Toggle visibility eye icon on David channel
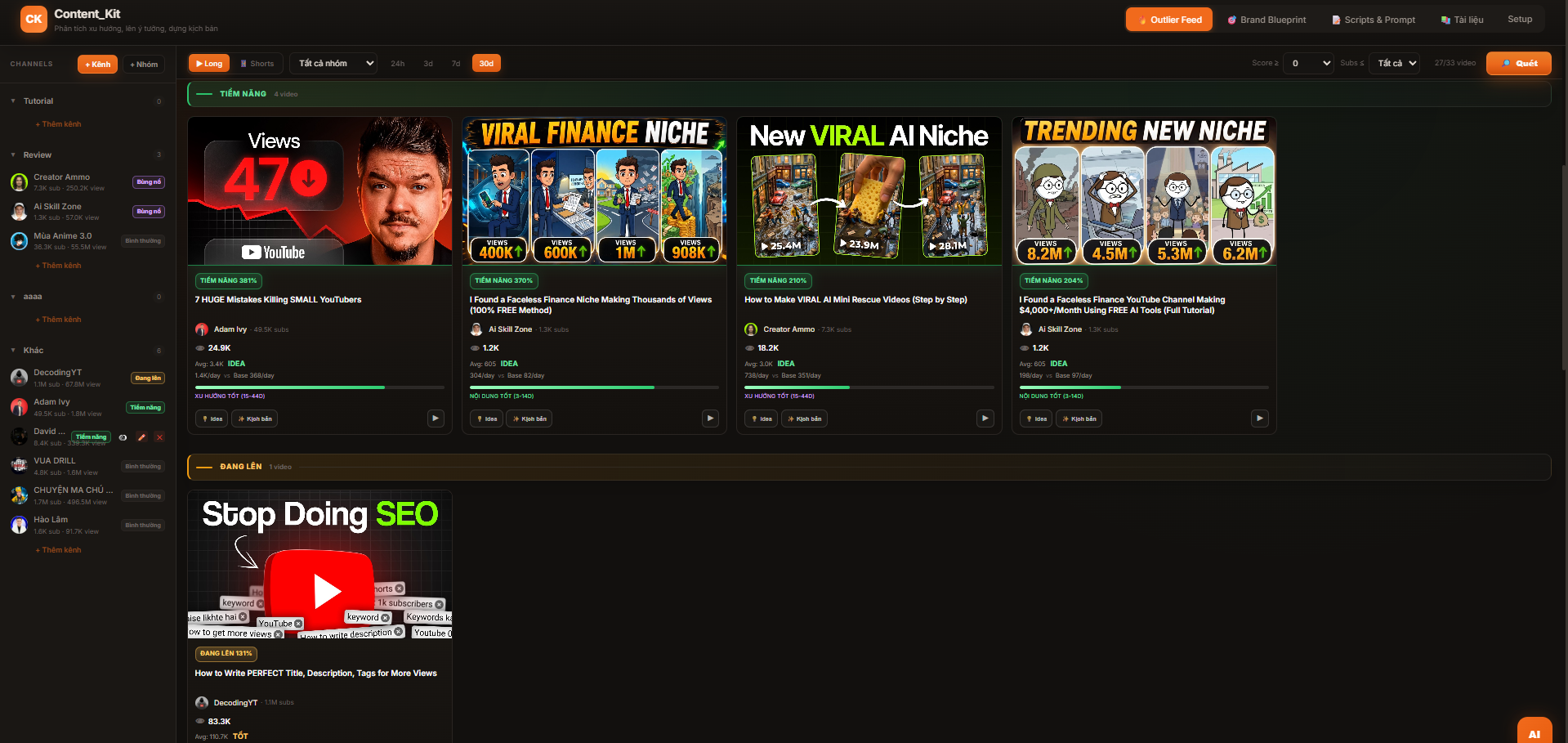This screenshot has height=743, width=1568. point(123,437)
